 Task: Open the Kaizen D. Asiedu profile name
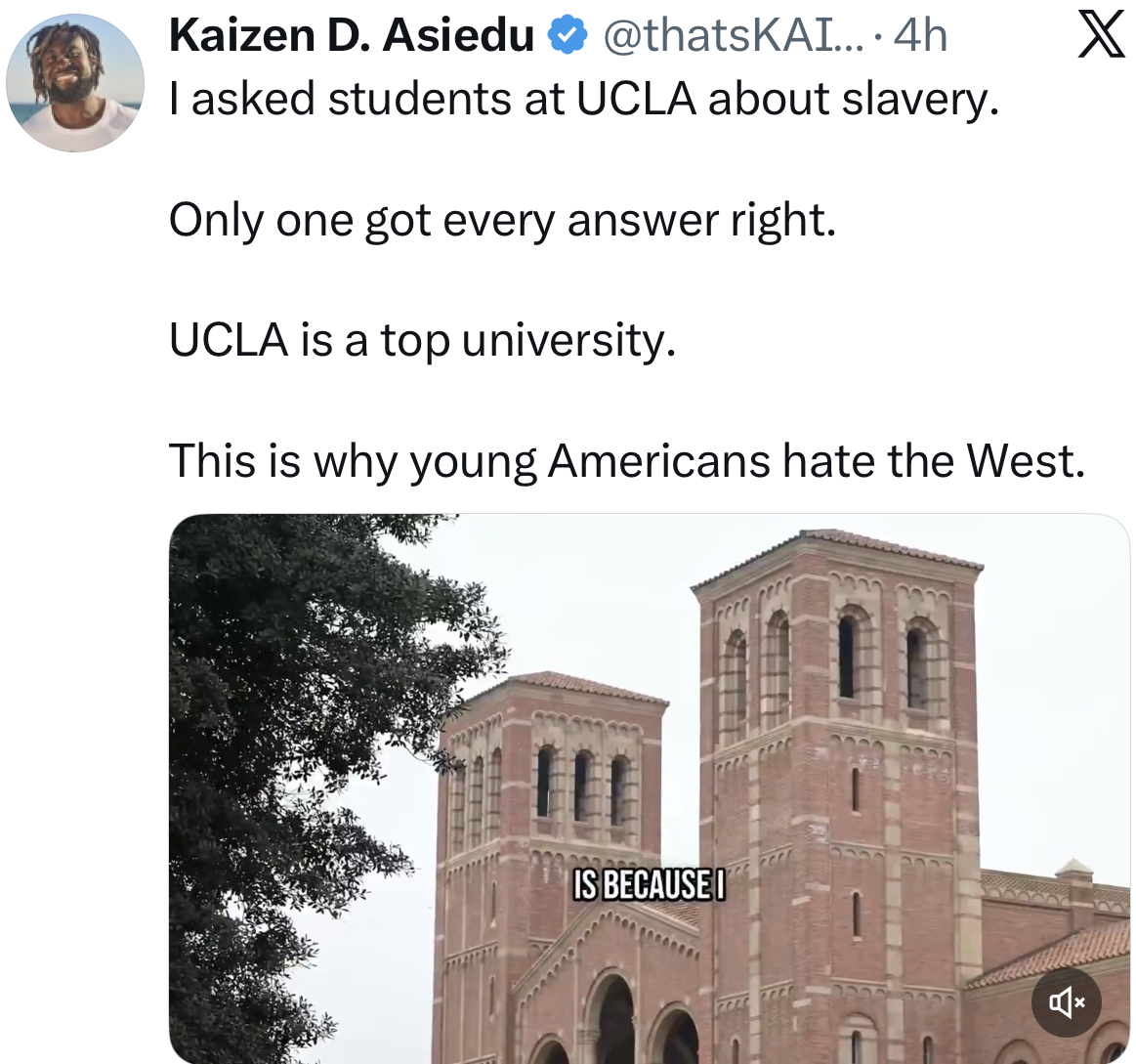pyautogui.click(x=351, y=36)
